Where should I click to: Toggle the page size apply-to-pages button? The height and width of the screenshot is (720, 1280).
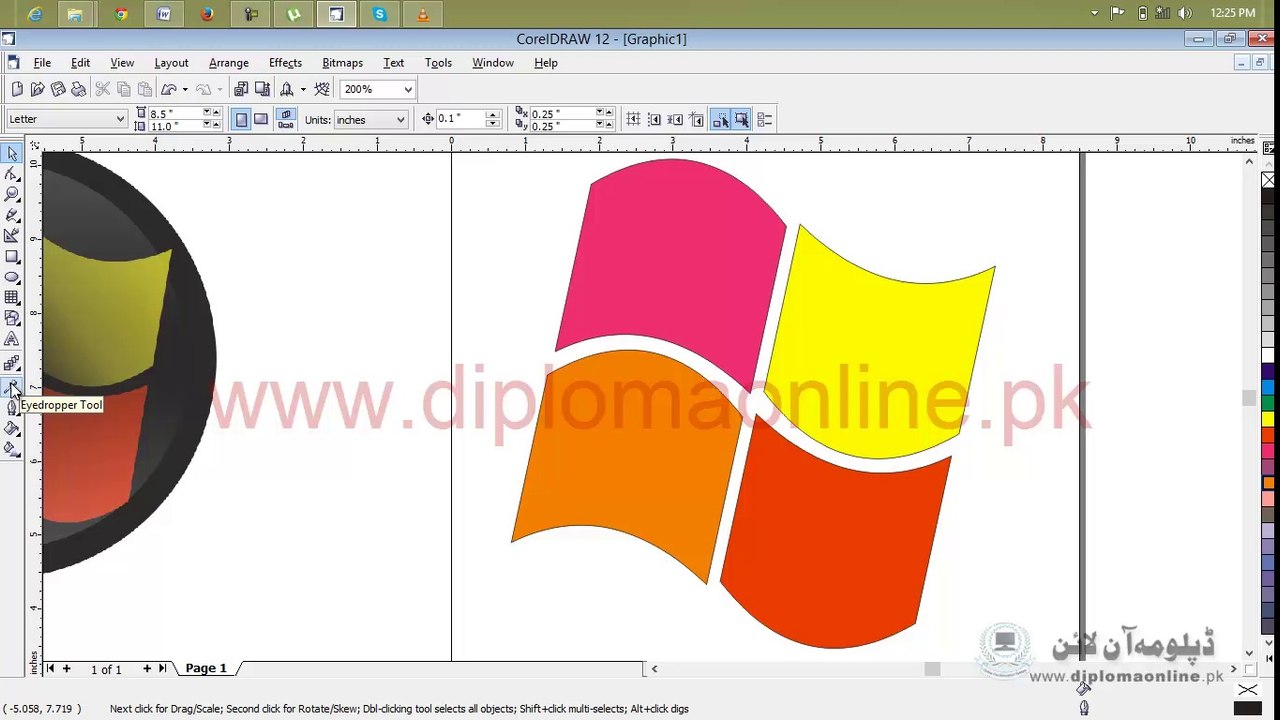pyautogui.click(x=286, y=120)
